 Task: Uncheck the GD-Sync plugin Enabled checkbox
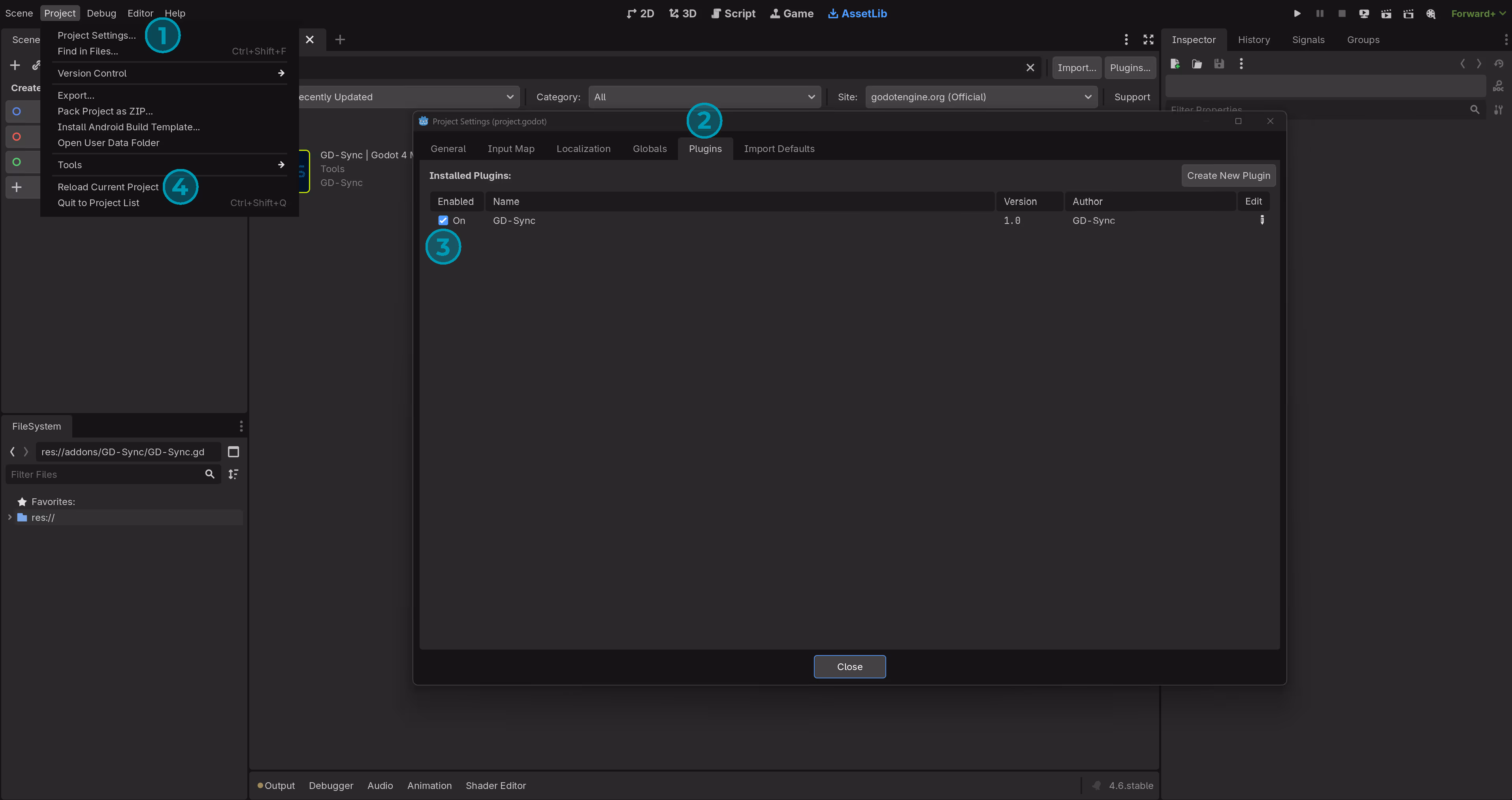click(443, 220)
